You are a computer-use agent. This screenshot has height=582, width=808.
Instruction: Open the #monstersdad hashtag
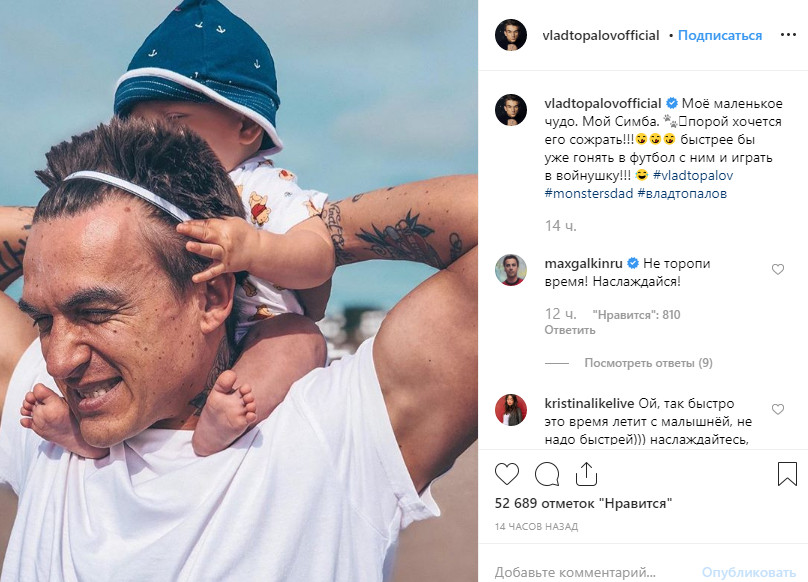(x=588, y=193)
